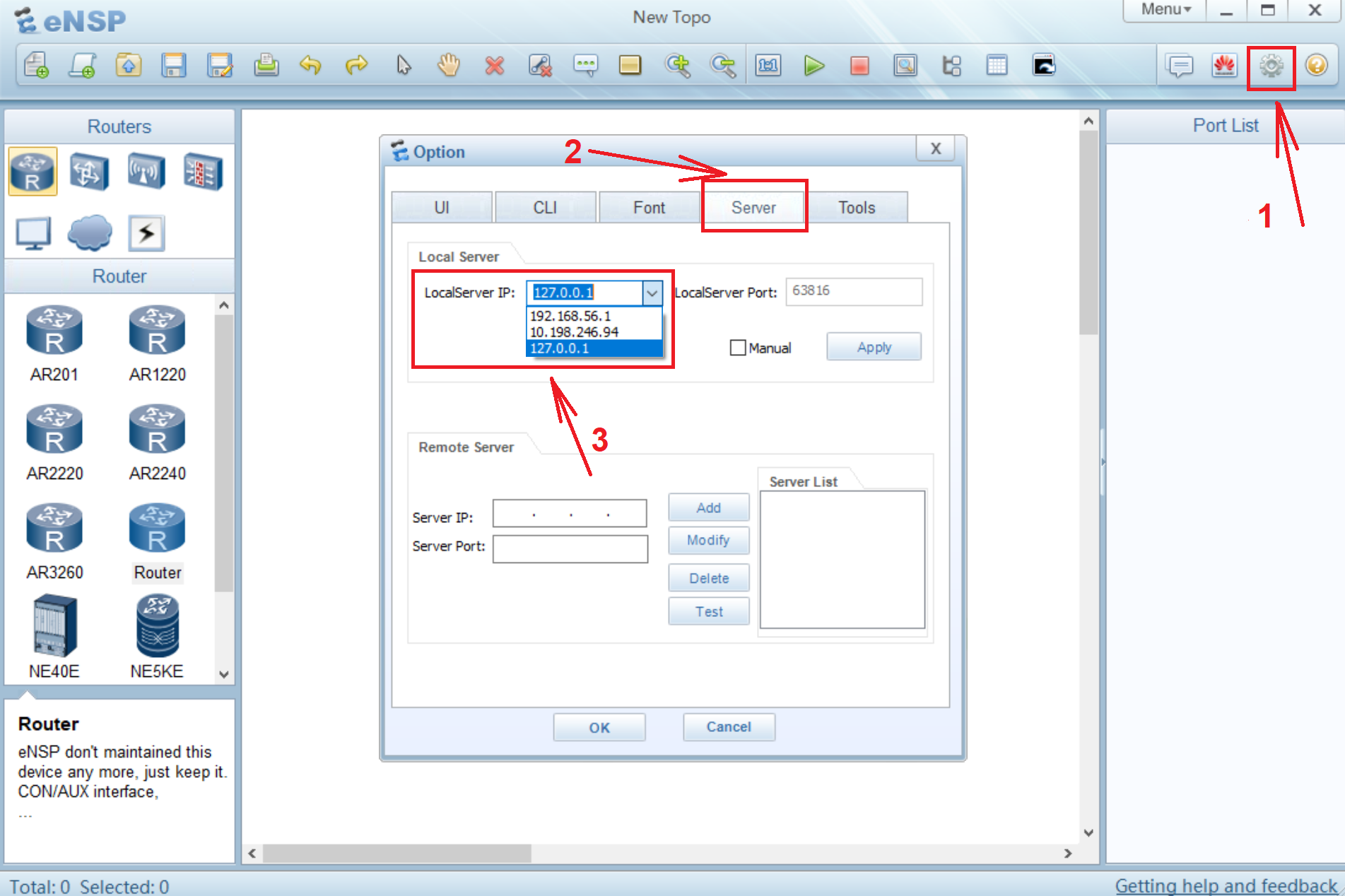Click the yellow rectangle palette icon

click(630, 66)
